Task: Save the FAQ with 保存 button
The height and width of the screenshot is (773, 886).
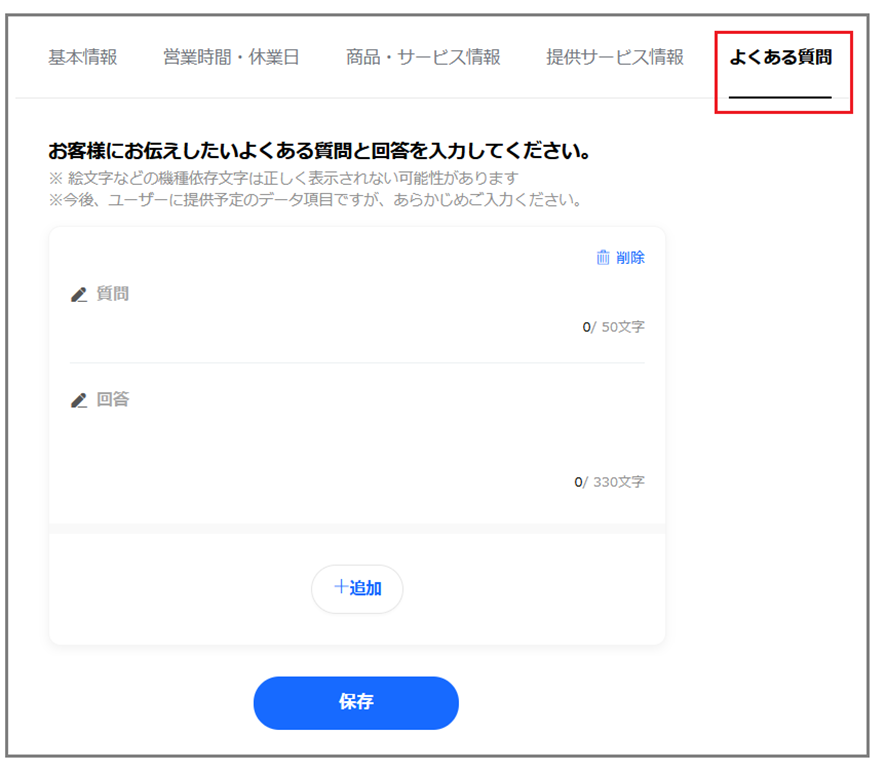Action: click(356, 703)
